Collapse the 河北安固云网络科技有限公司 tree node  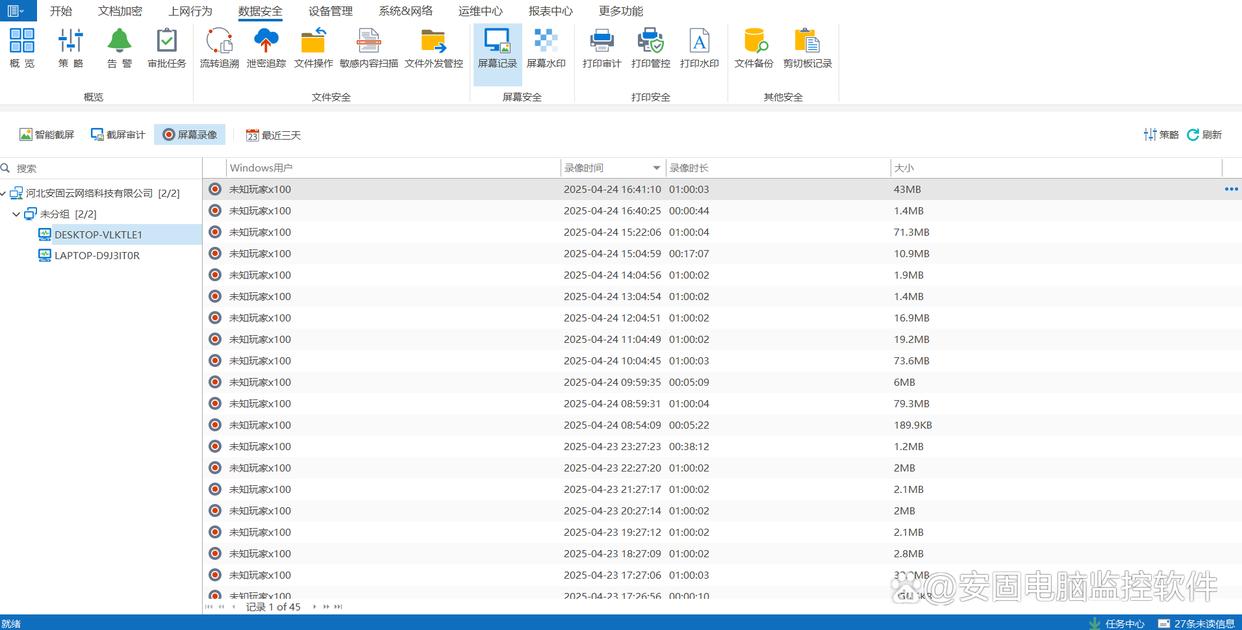5,193
